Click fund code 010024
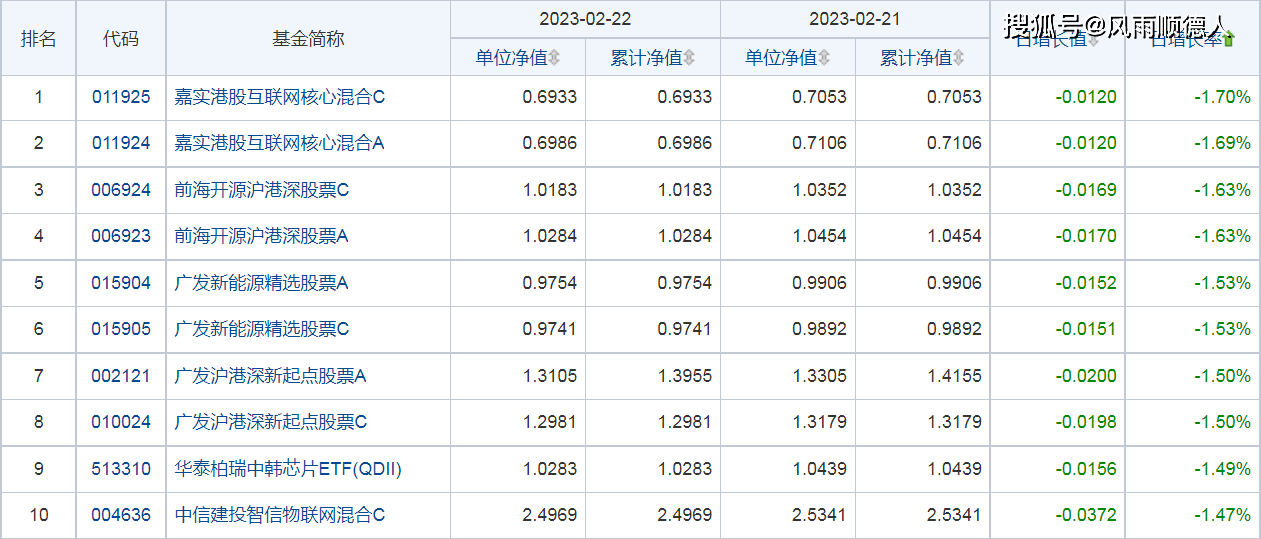The height and width of the screenshot is (539, 1261). pyautogui.click(x=121, y=422)
